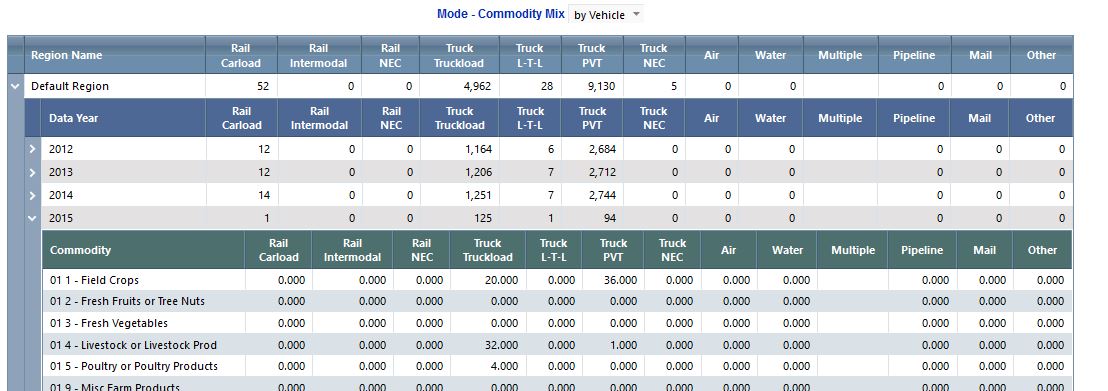
Task: Select Field Crops Truck Truckload value 20.000
Action: tap(488, 280)
